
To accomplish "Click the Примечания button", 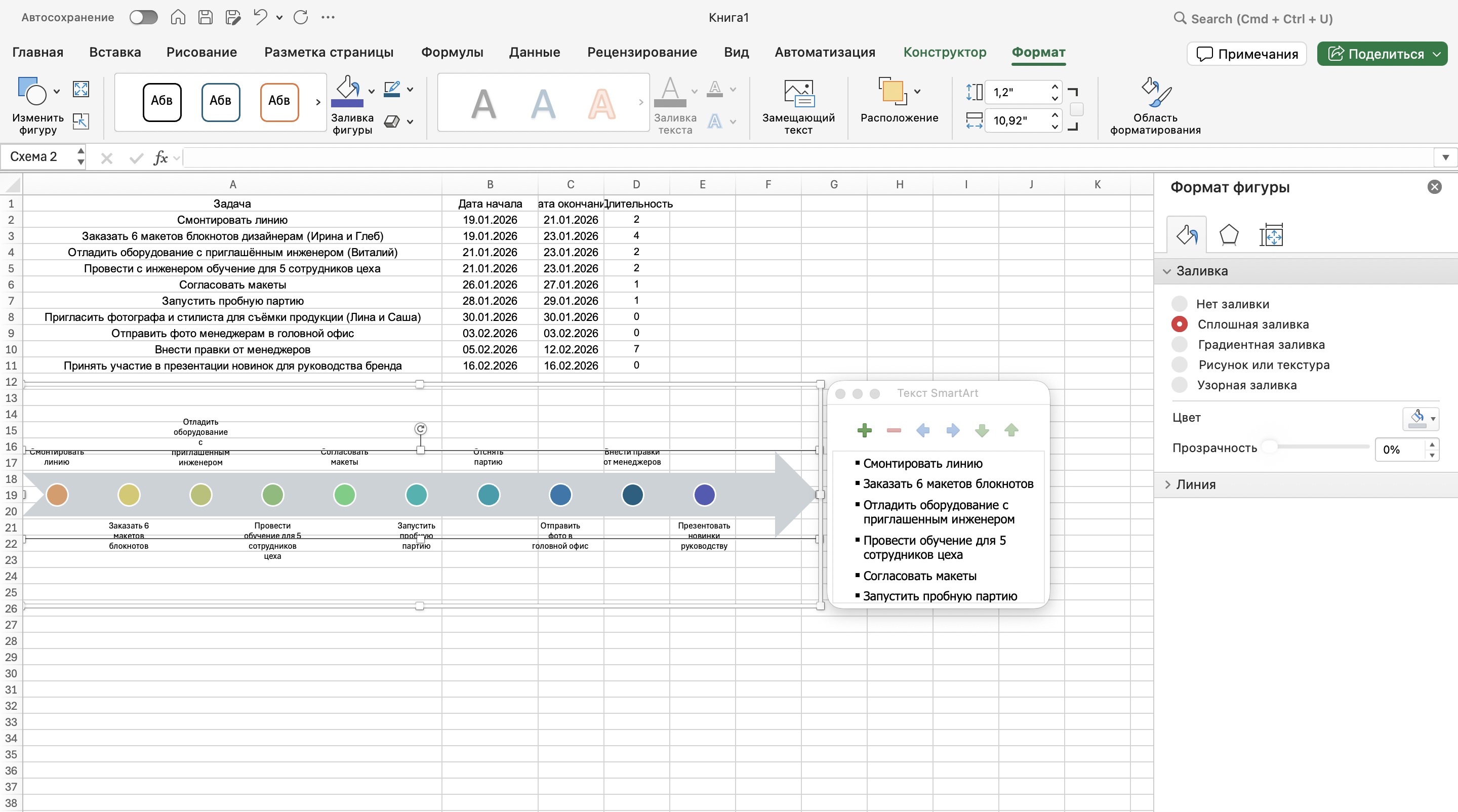I will (1246, 54).
